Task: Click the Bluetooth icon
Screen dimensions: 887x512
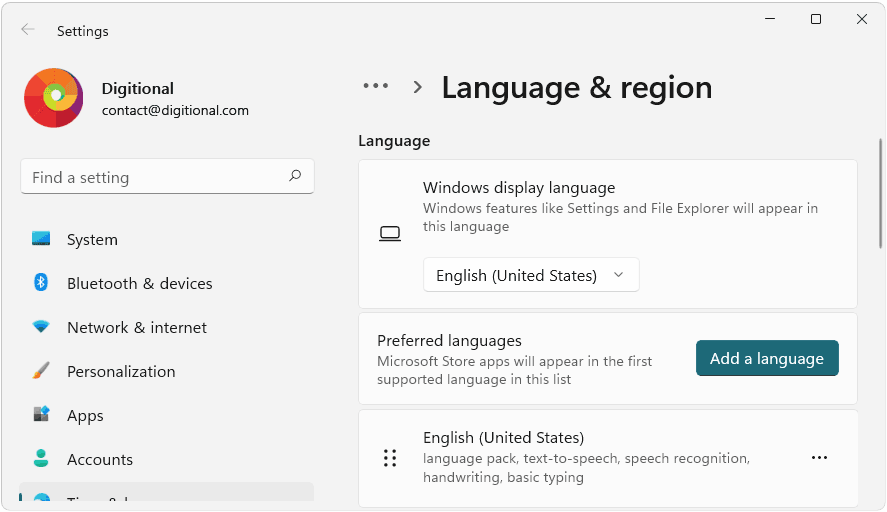Action: (41, 282)
